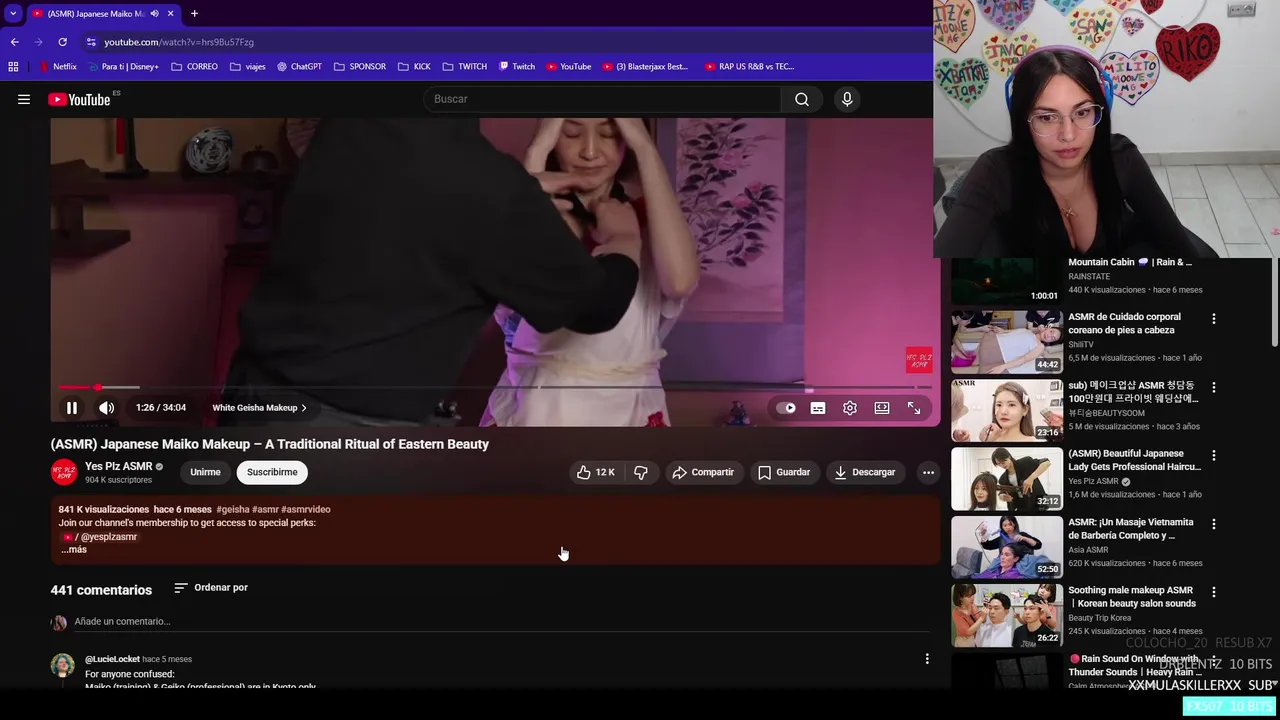Click Suscribirme button
This screenshot has width=1280, height=720.
(272, 472)
